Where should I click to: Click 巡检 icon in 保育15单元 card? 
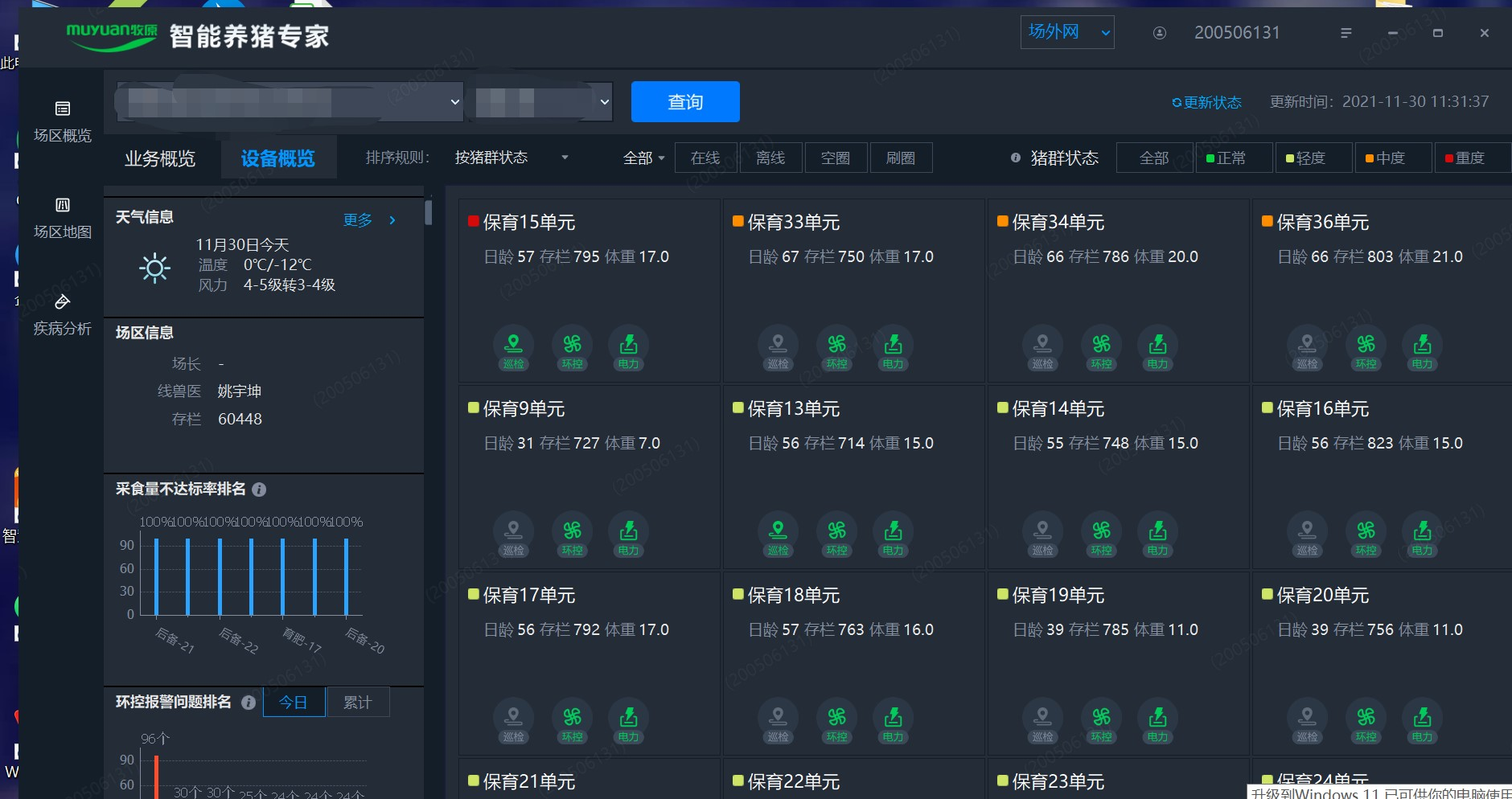(x=513, y=346)
